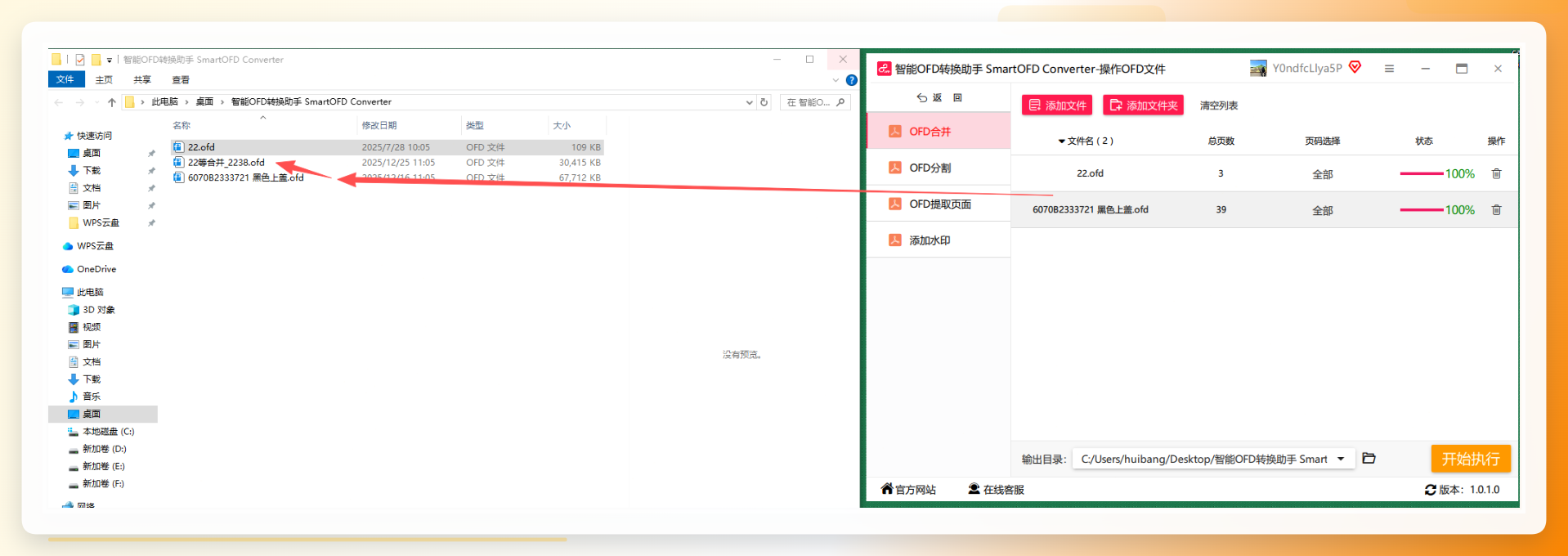
Task: Click the 添加文件 button
Action: 1057,105
